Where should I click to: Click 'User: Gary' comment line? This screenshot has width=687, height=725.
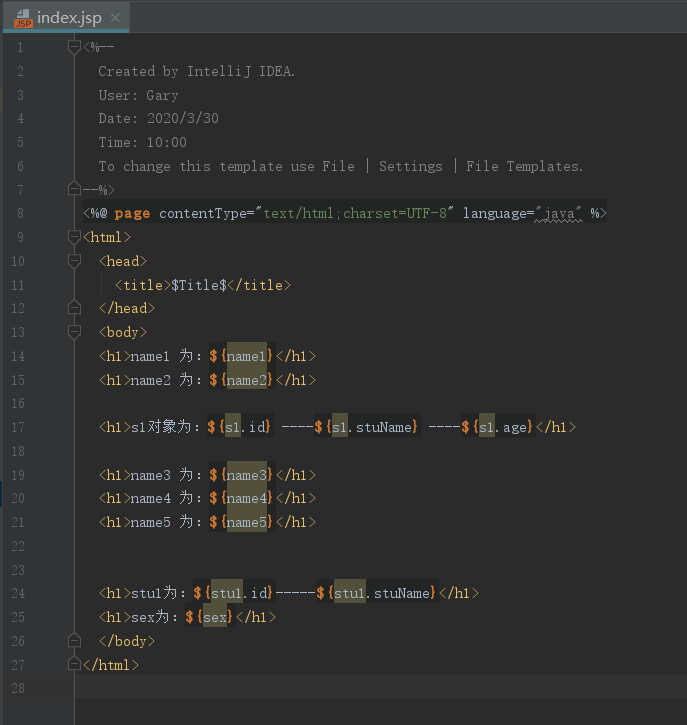(138, 95)
